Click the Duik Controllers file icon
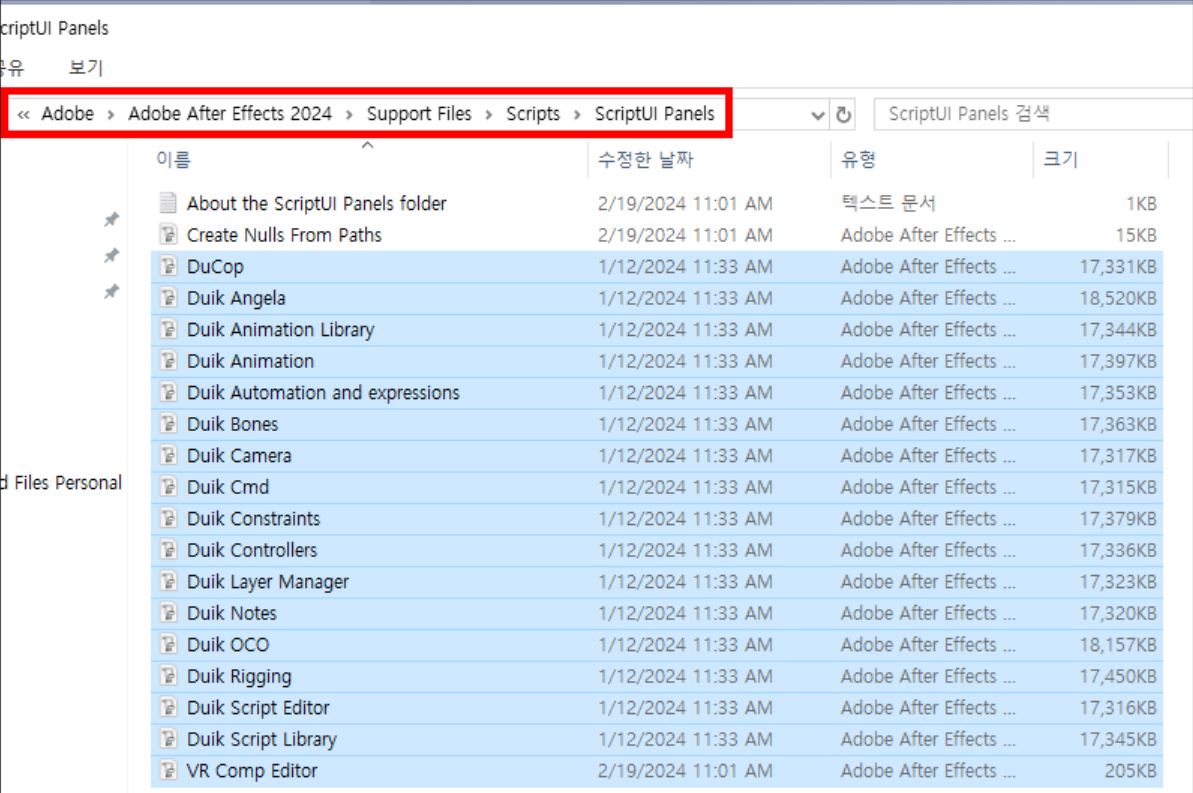 pos(168,549)
